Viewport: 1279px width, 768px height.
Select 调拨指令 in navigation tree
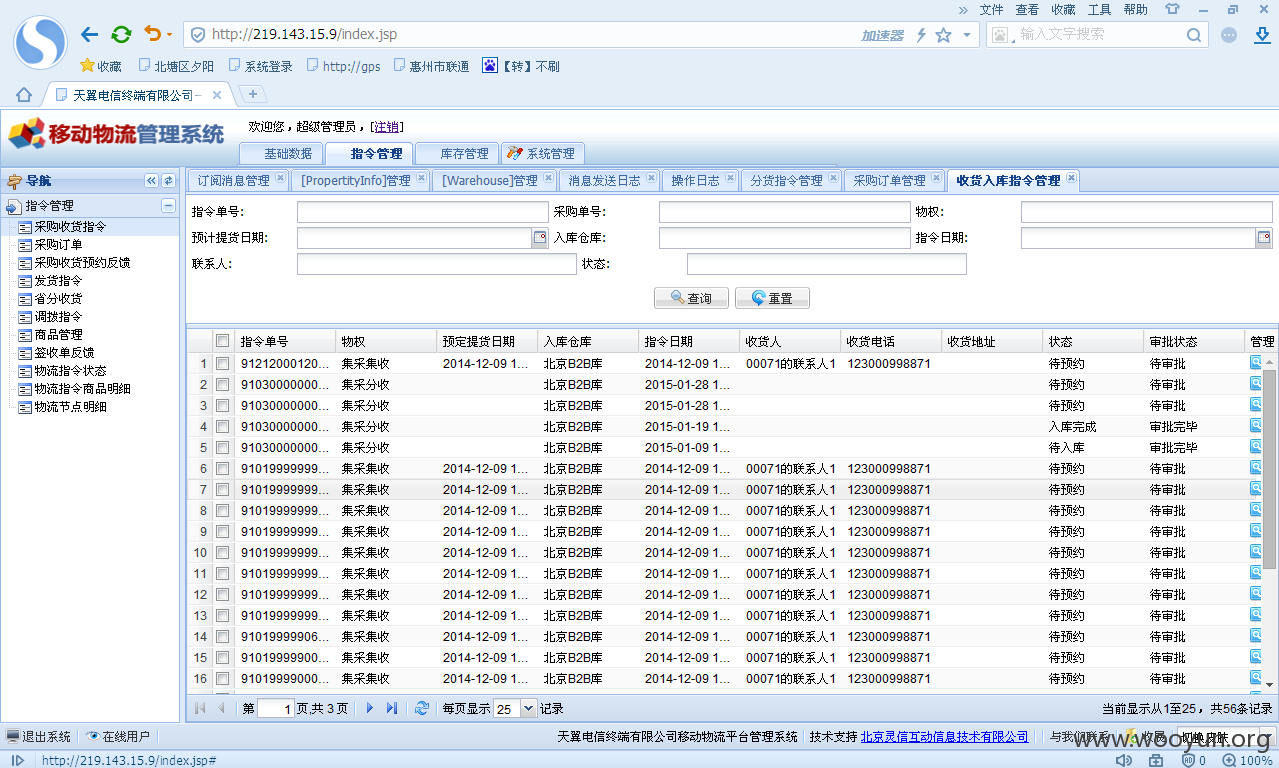click(58, 316)
